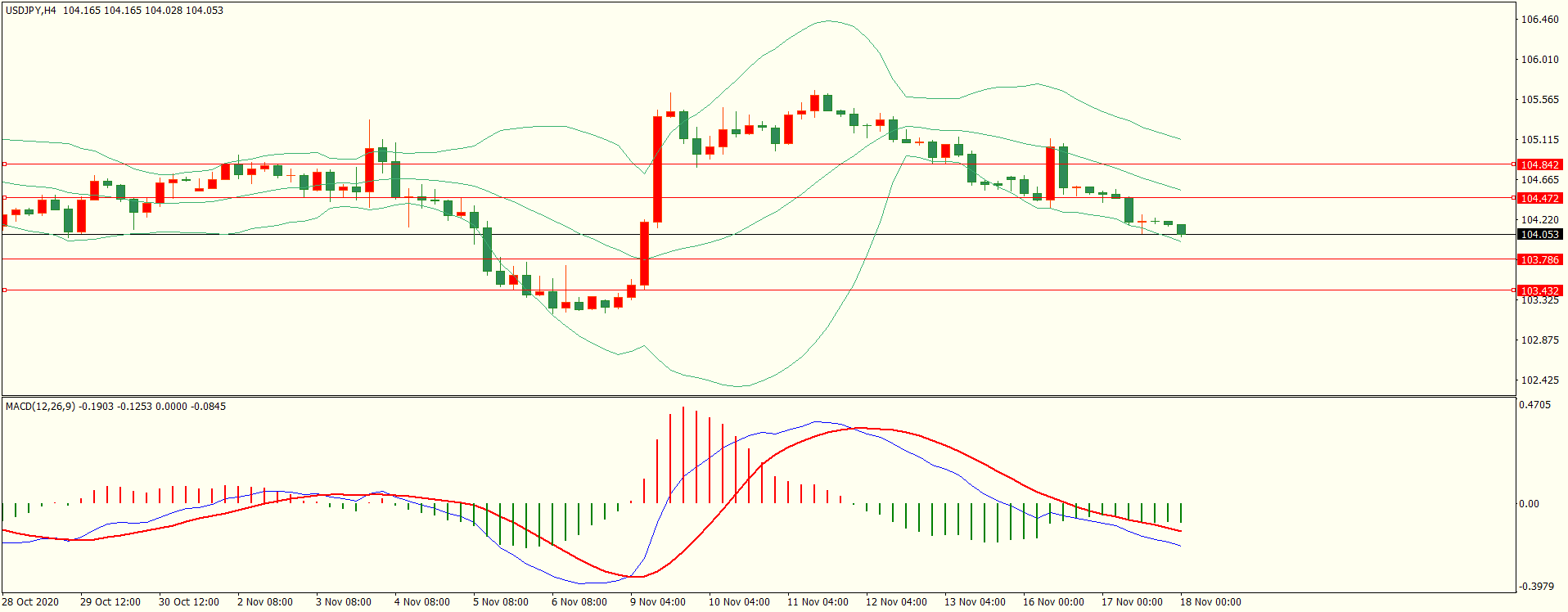
Task: Click the 30 Oct 12:00 time label
Action: 189,602
